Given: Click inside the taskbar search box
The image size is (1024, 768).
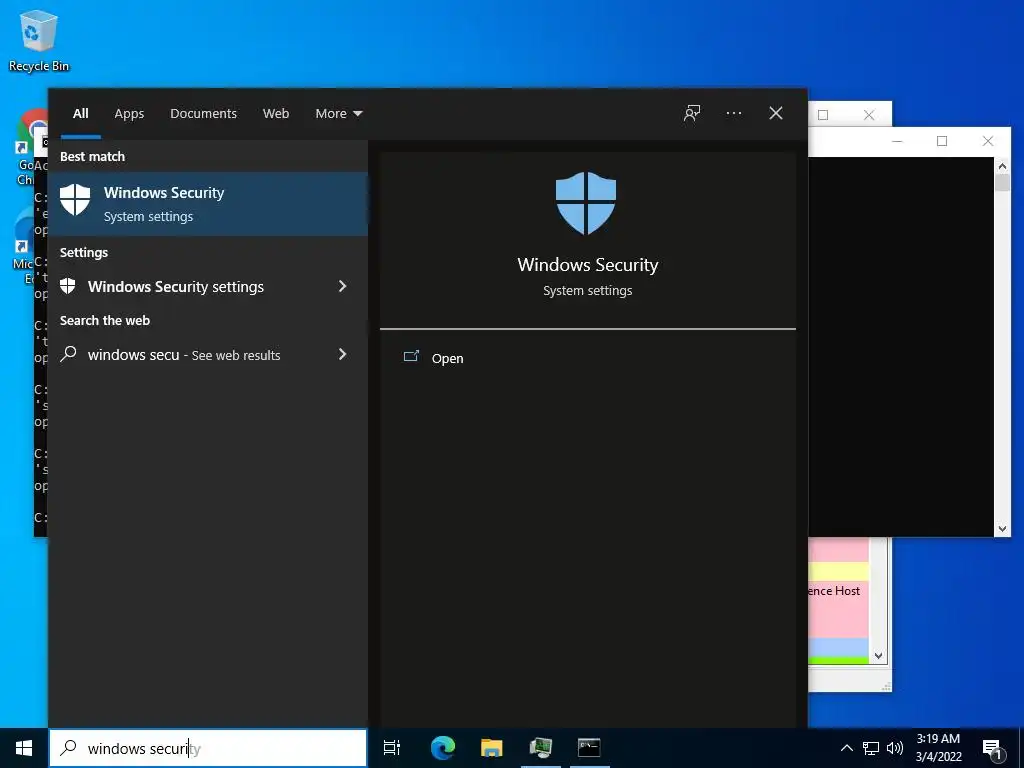Looking at the screenshot, I should pos(208,748).
